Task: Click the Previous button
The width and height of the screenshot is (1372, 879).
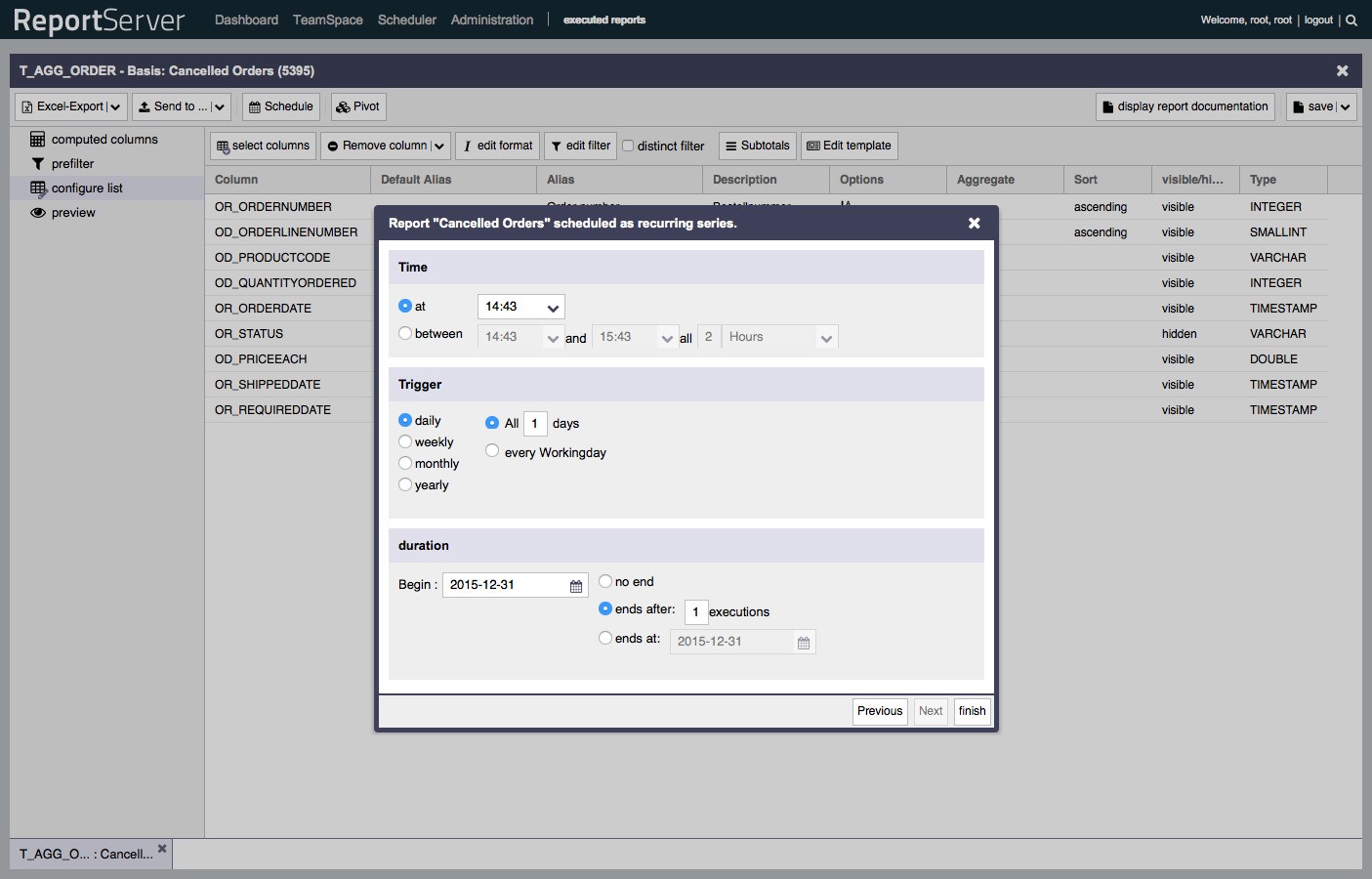Action: pyautogui.click(x=879, y=711)
